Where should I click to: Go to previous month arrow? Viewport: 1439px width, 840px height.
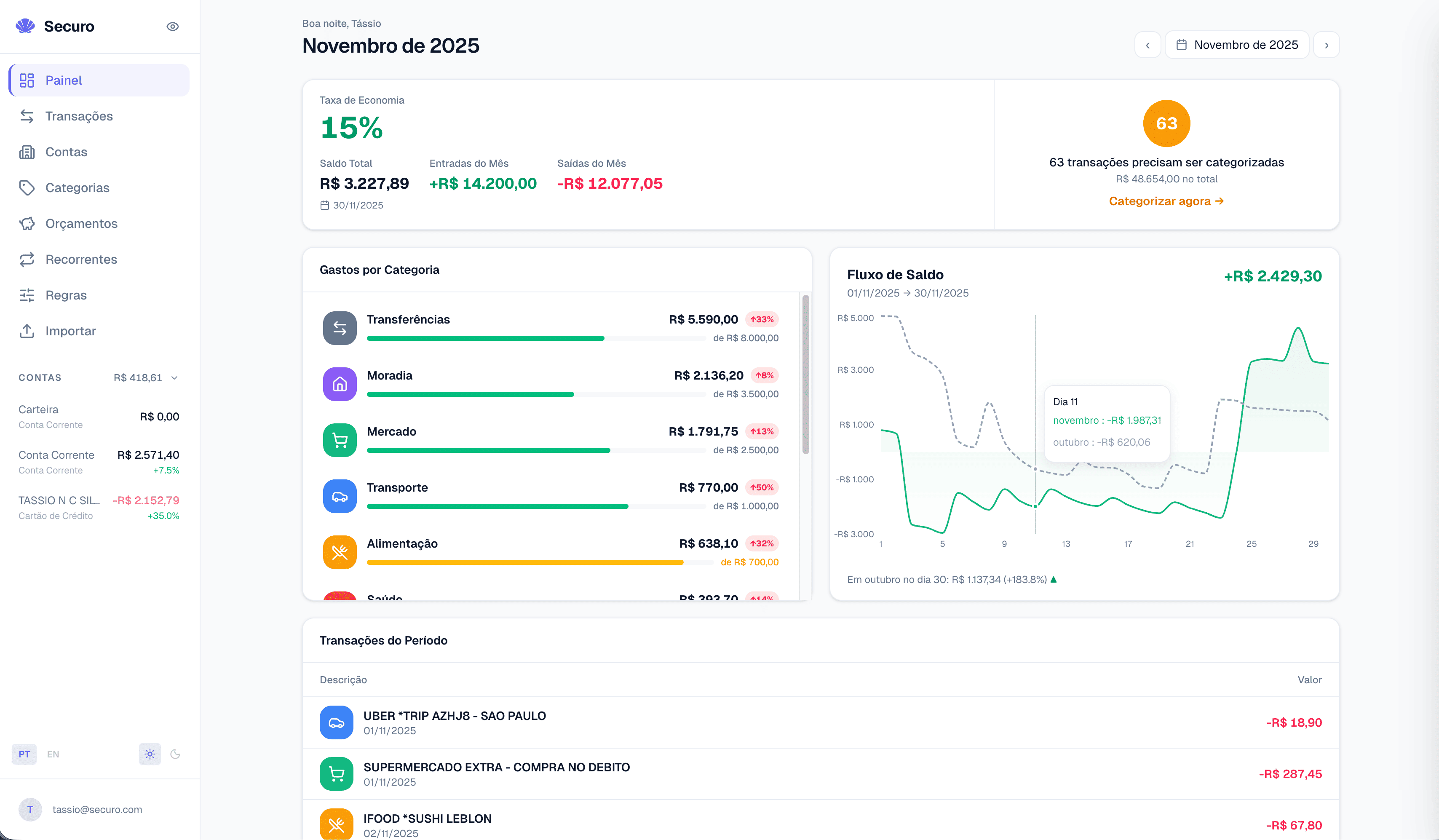1148,45
